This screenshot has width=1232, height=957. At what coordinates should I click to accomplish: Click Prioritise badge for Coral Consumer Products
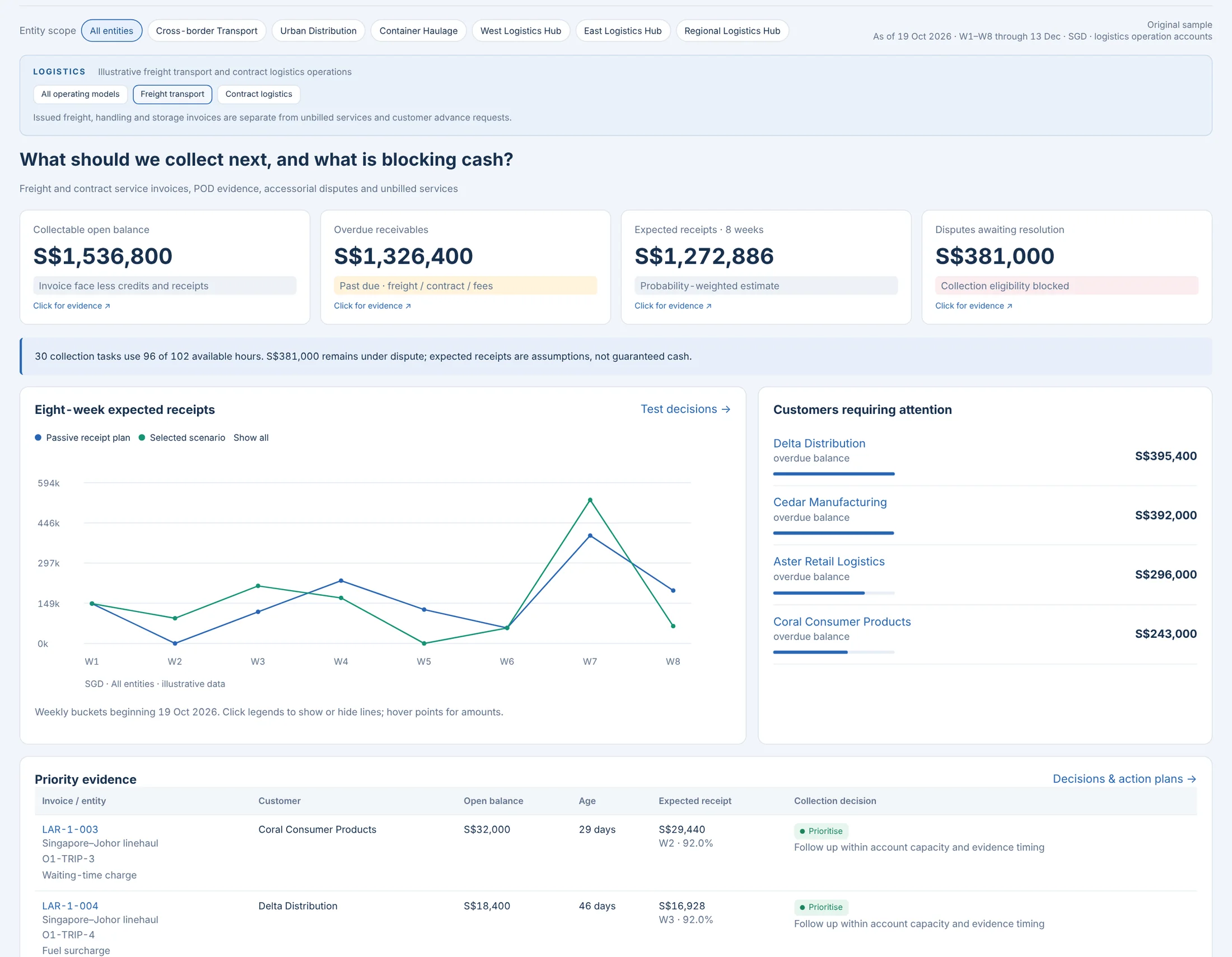click(x=821, y=831)
